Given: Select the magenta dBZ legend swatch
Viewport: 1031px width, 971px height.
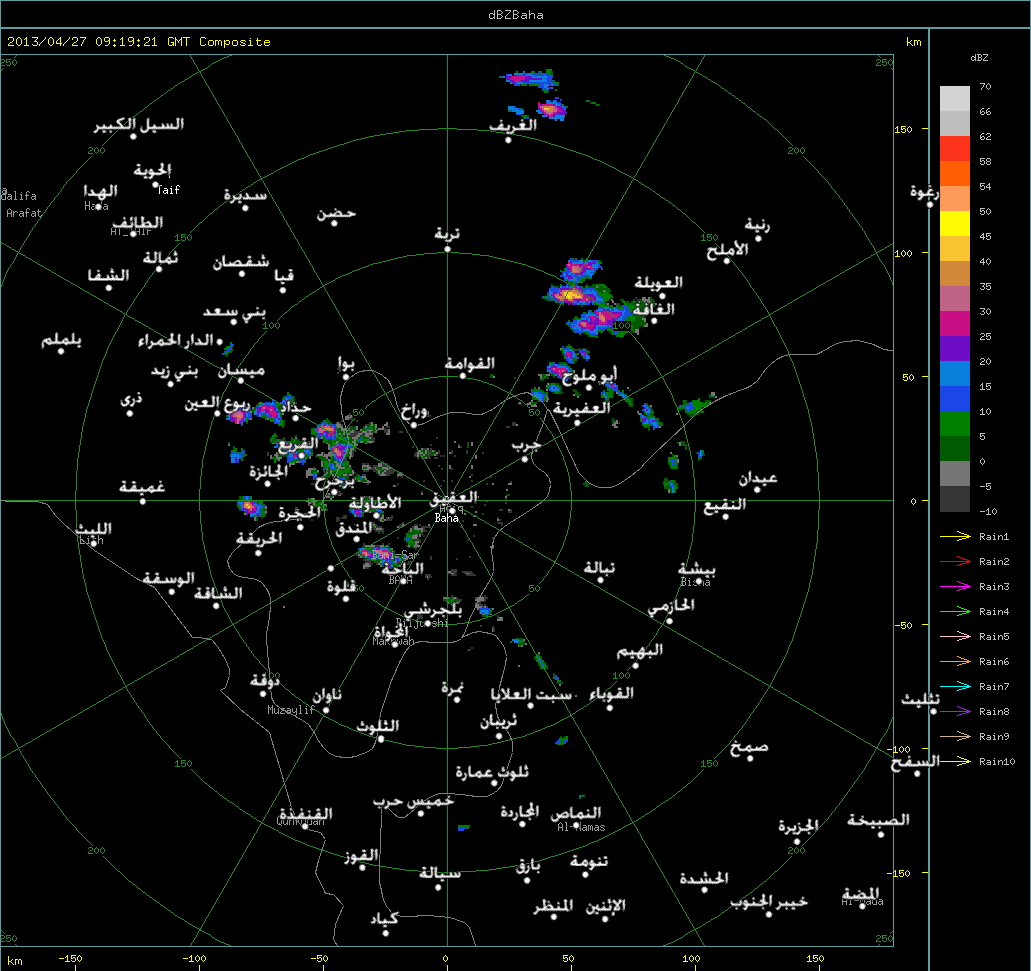Looking at the screenshot, I should pyautogui.click(x=955, y=323).
